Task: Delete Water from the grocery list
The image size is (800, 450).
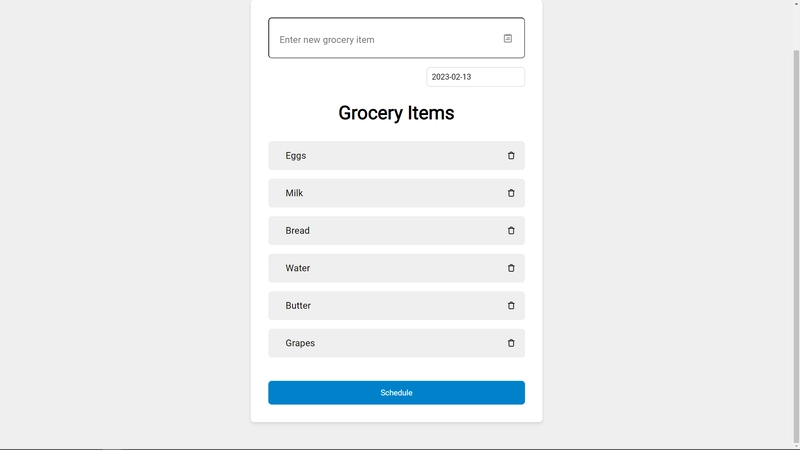Action: [x=511, y=268]
